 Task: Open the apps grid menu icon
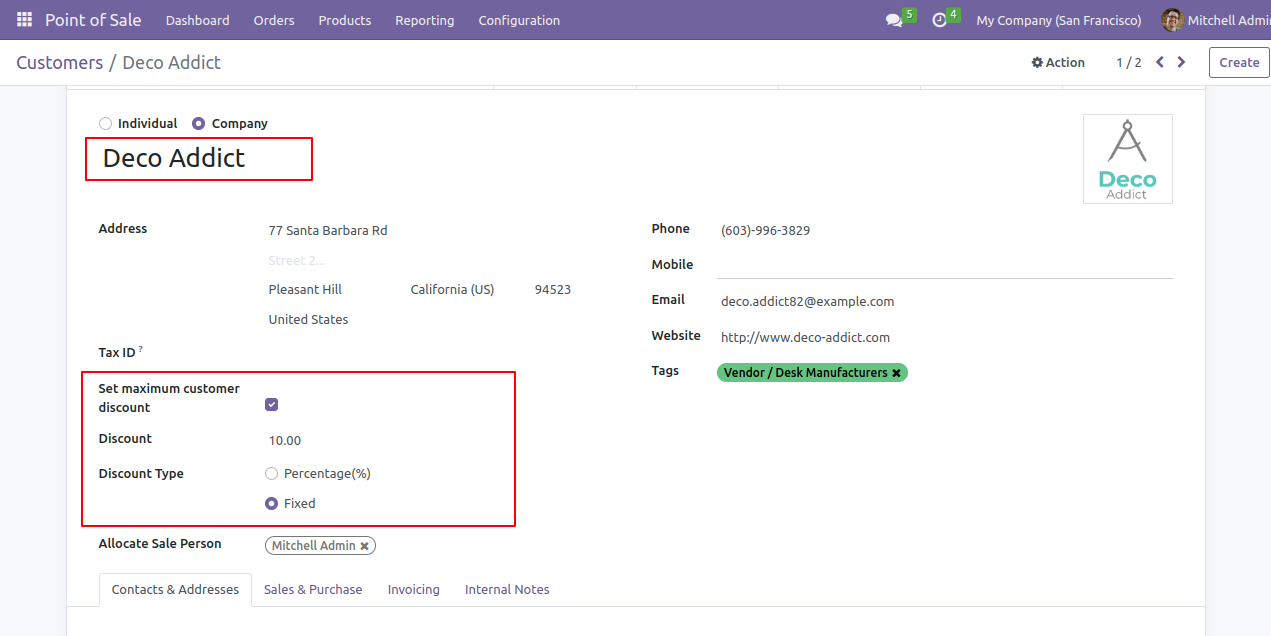click(x=24, y=20)
